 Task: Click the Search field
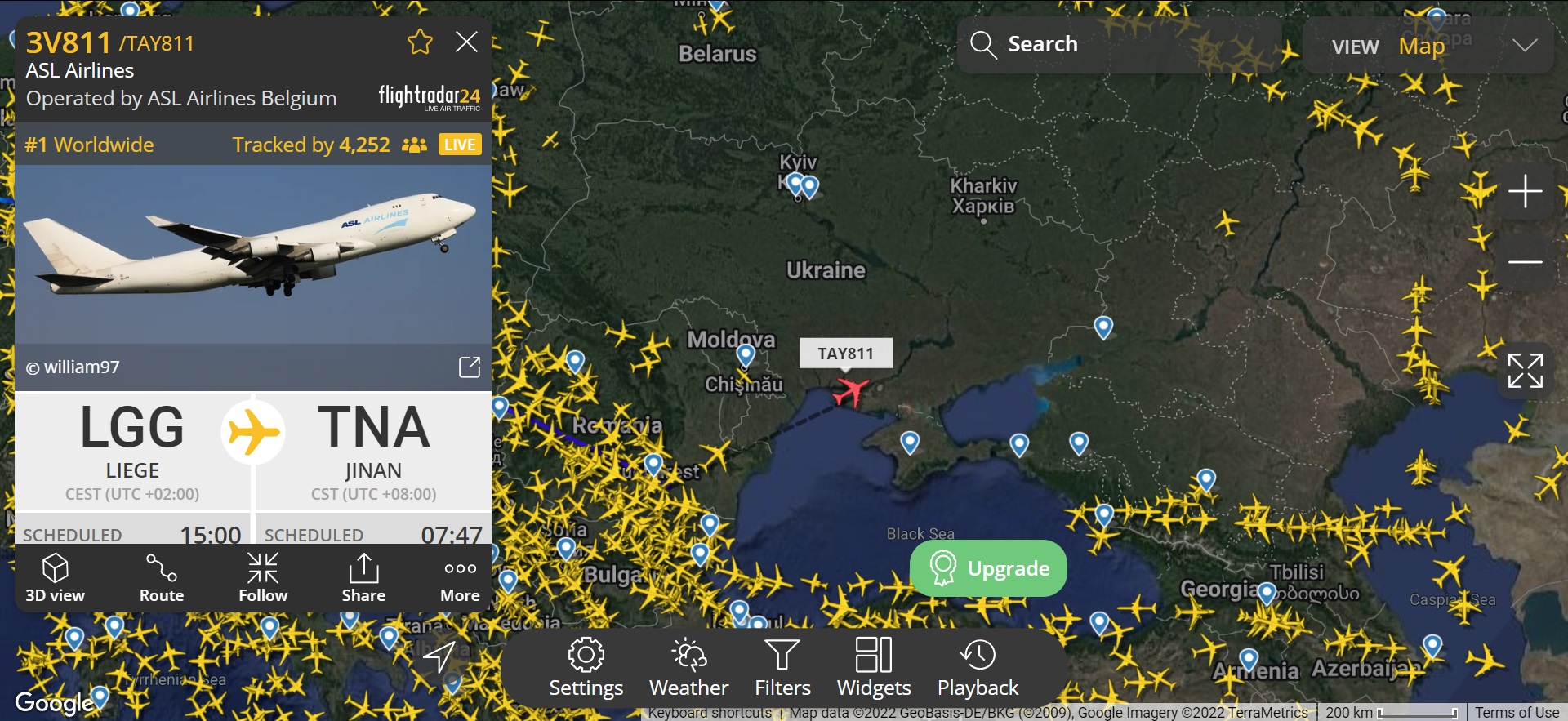1119,44
